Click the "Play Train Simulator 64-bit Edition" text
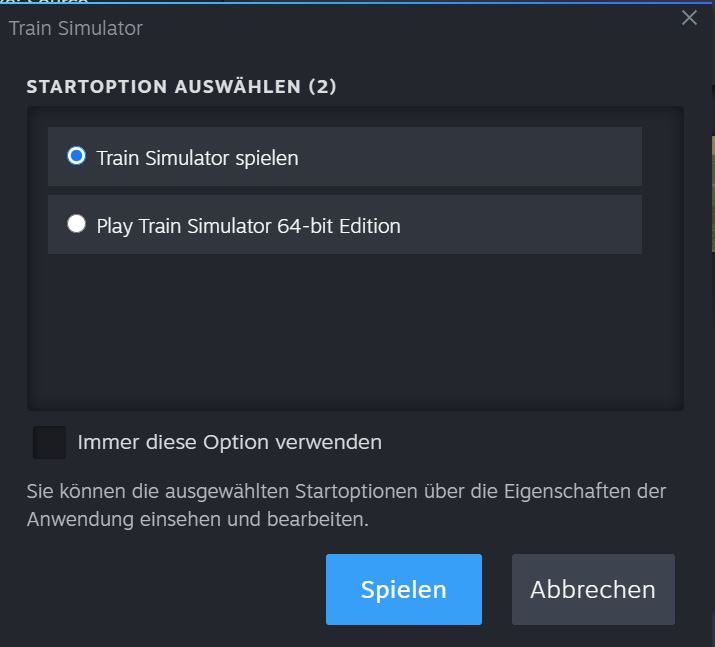The image size is (715, 647). coord(248,226)
